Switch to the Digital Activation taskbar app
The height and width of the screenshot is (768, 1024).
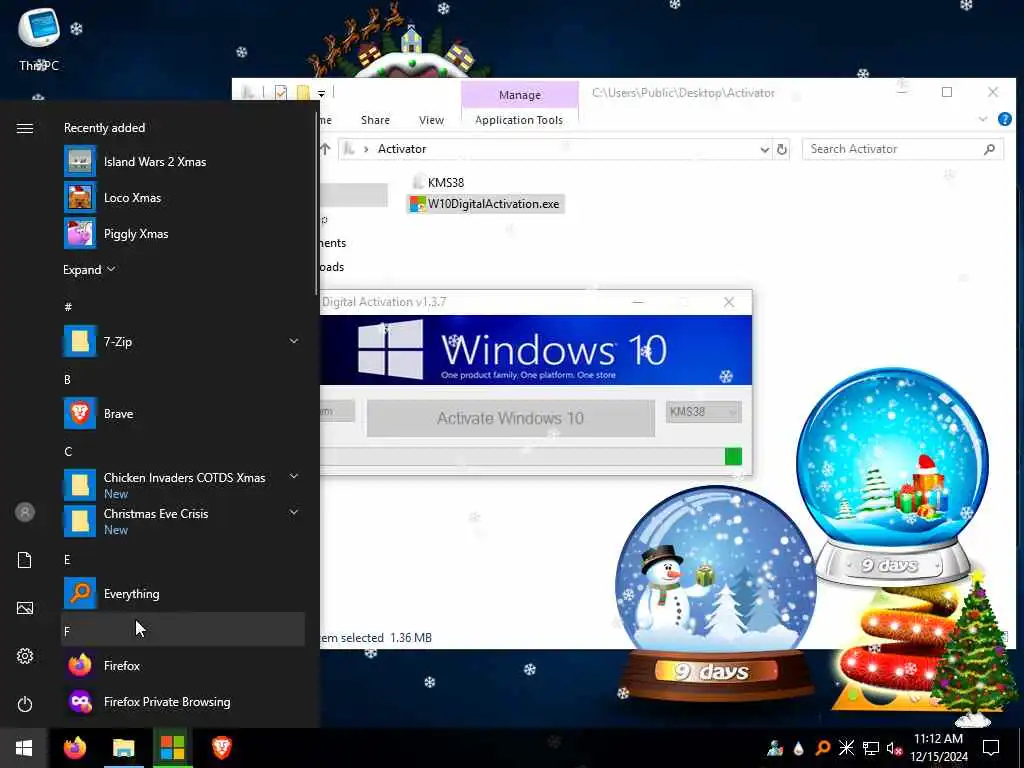pos(172,748)
